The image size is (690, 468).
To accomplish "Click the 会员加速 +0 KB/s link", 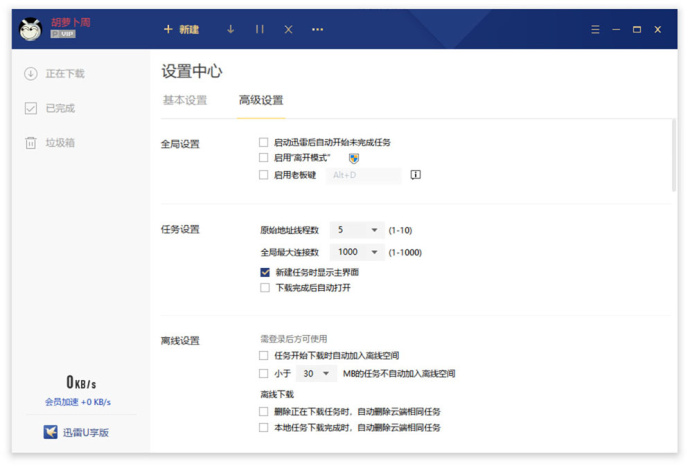I will [x=78, y=402].
